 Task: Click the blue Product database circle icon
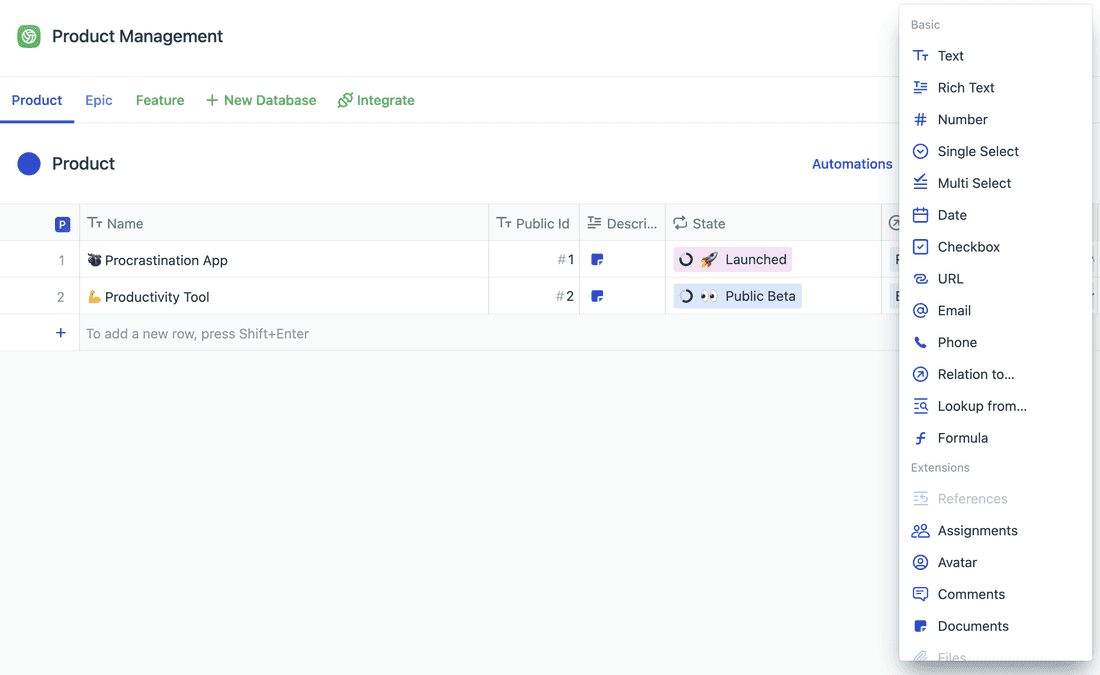click(29, 164)
